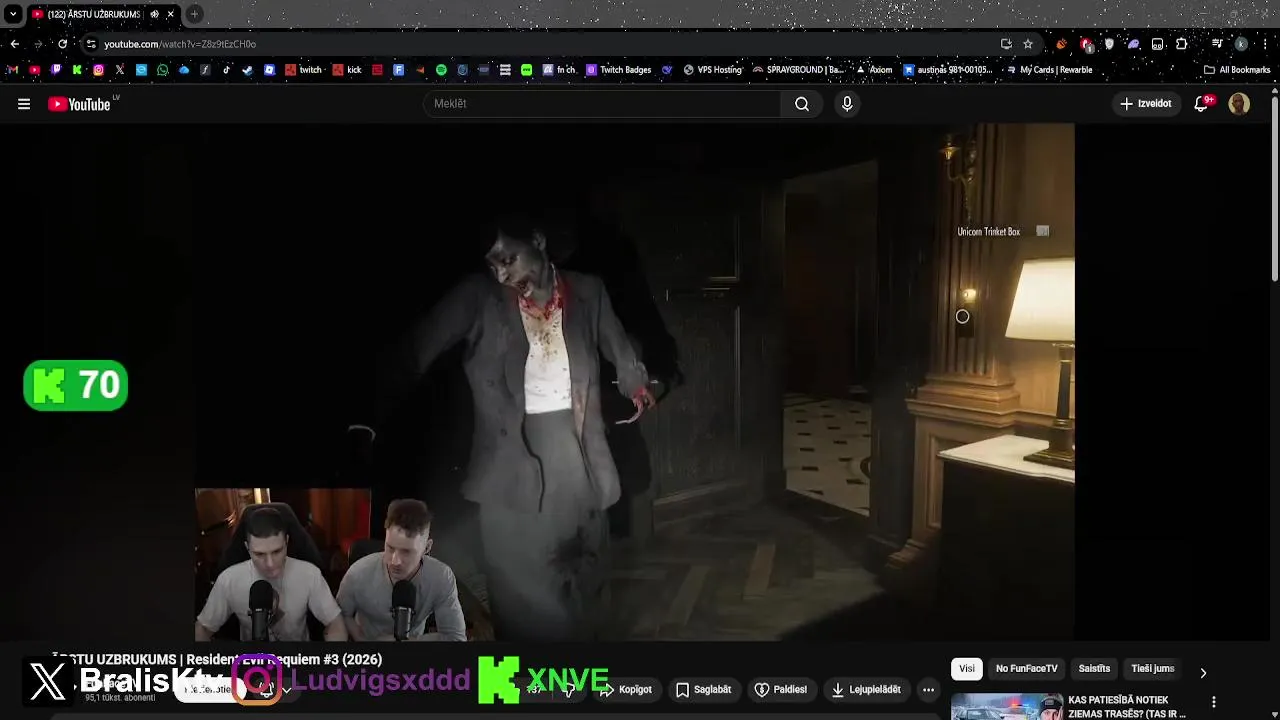1280x720 pixels.
Task: Open the YouTube hamburger guide menu
Action: (x=24, y=104)
